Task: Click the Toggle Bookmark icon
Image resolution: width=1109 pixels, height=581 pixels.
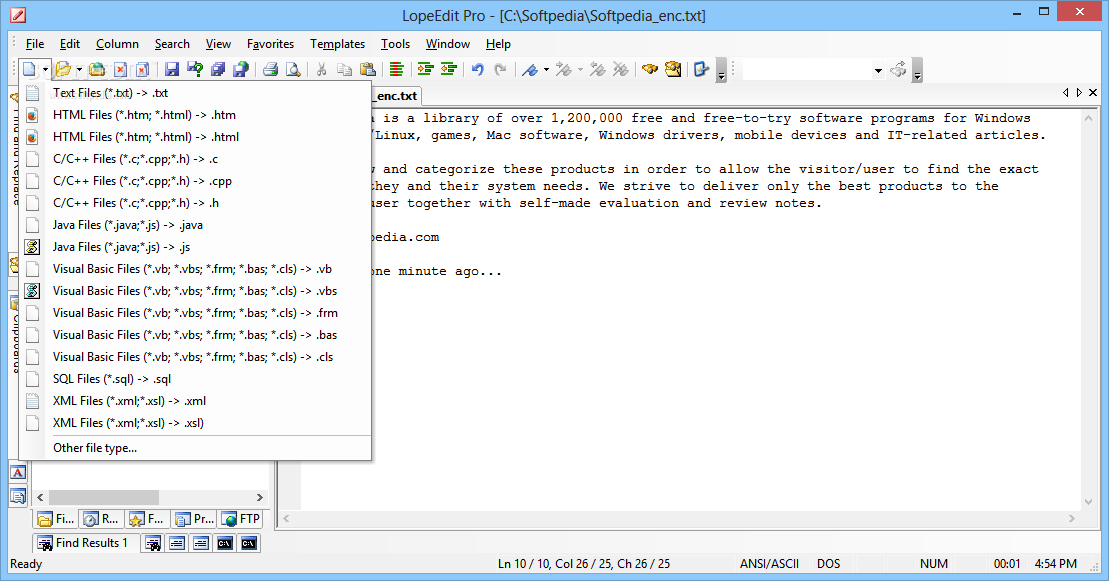Action: point(530,69)
